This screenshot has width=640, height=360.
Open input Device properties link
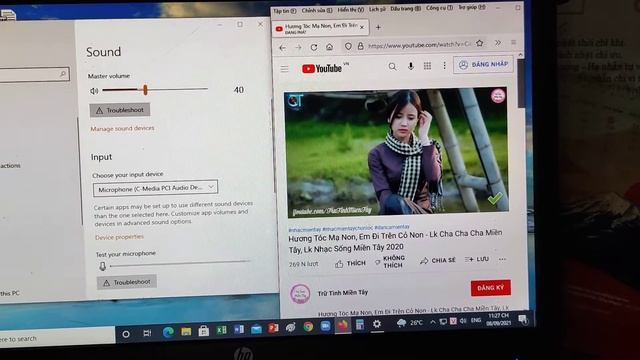[119, 237]
